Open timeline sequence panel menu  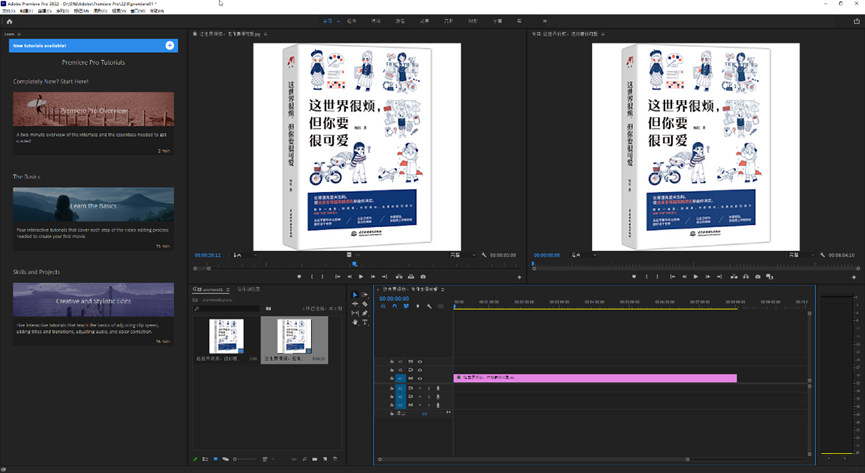pos(442,289)
